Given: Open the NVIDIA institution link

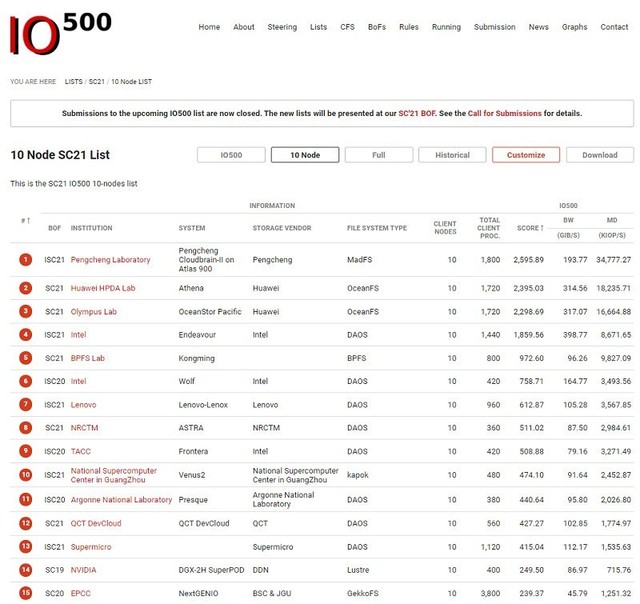Looking at the screenshot, I should pos(83,570).
